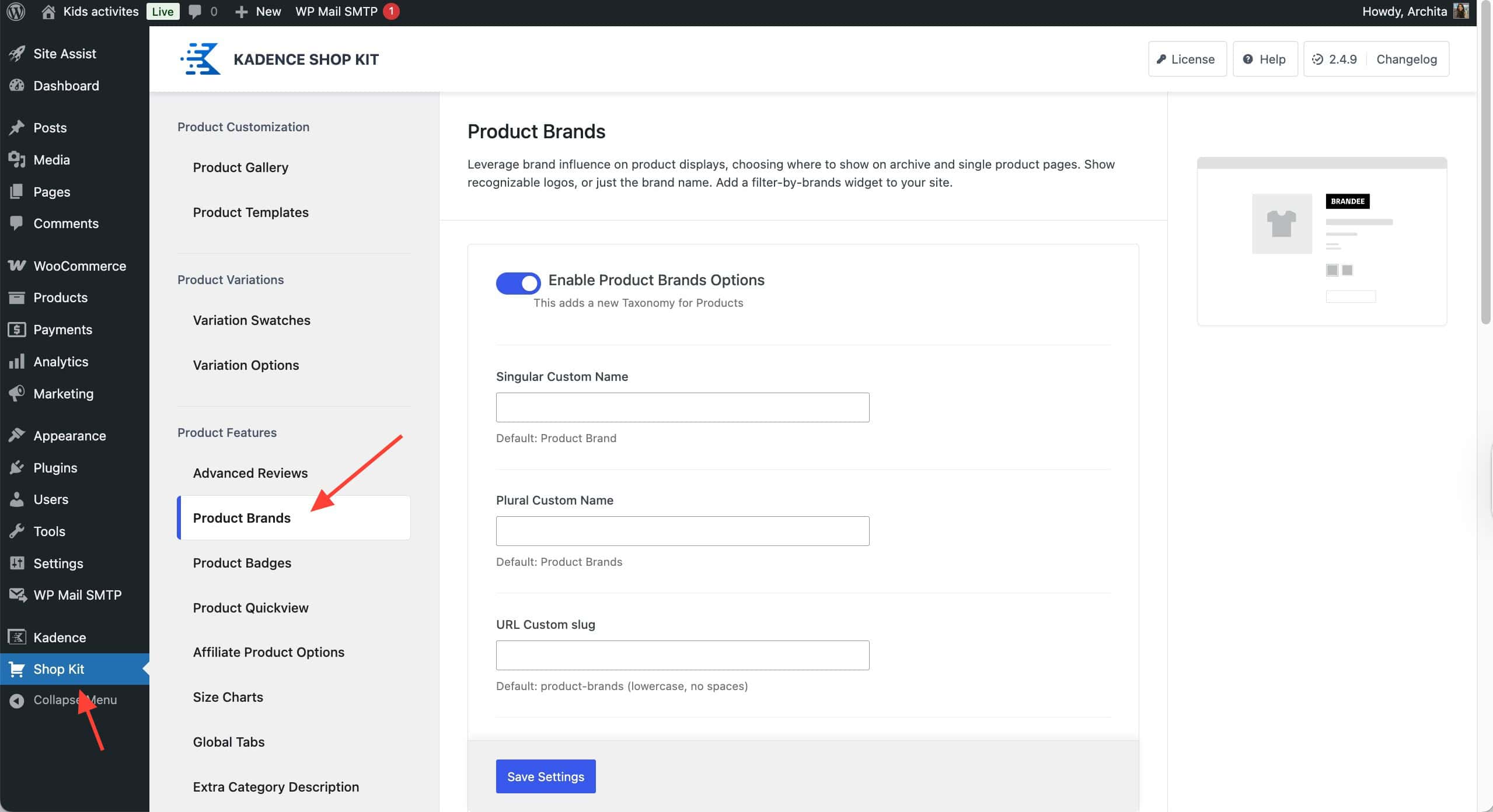Click the Singular Custom Name field
The width and height of the screenshot is (1493, 812).
pos(682,407)
